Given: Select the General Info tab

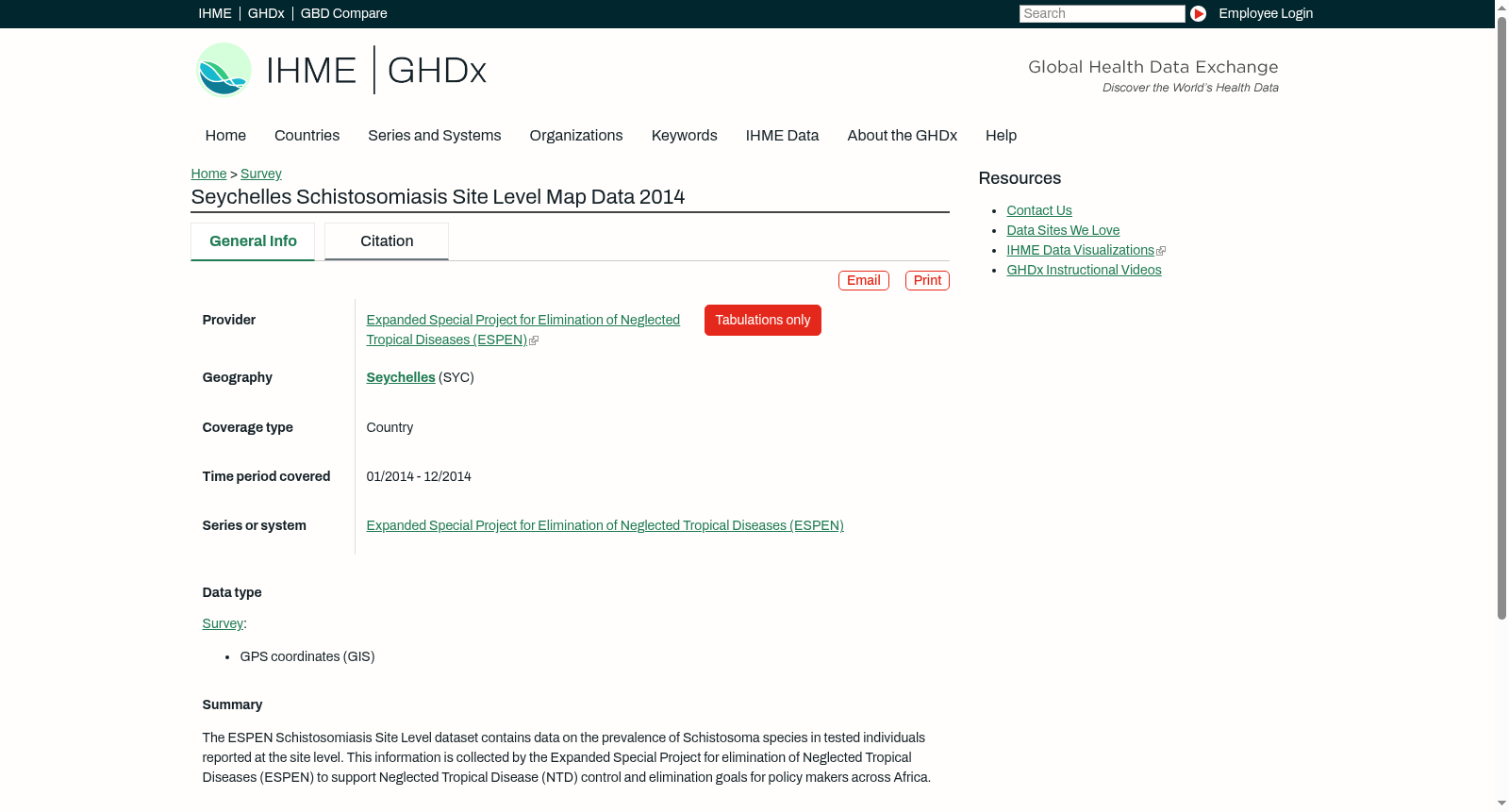Looking at the screenshot, I should (253, 241).
